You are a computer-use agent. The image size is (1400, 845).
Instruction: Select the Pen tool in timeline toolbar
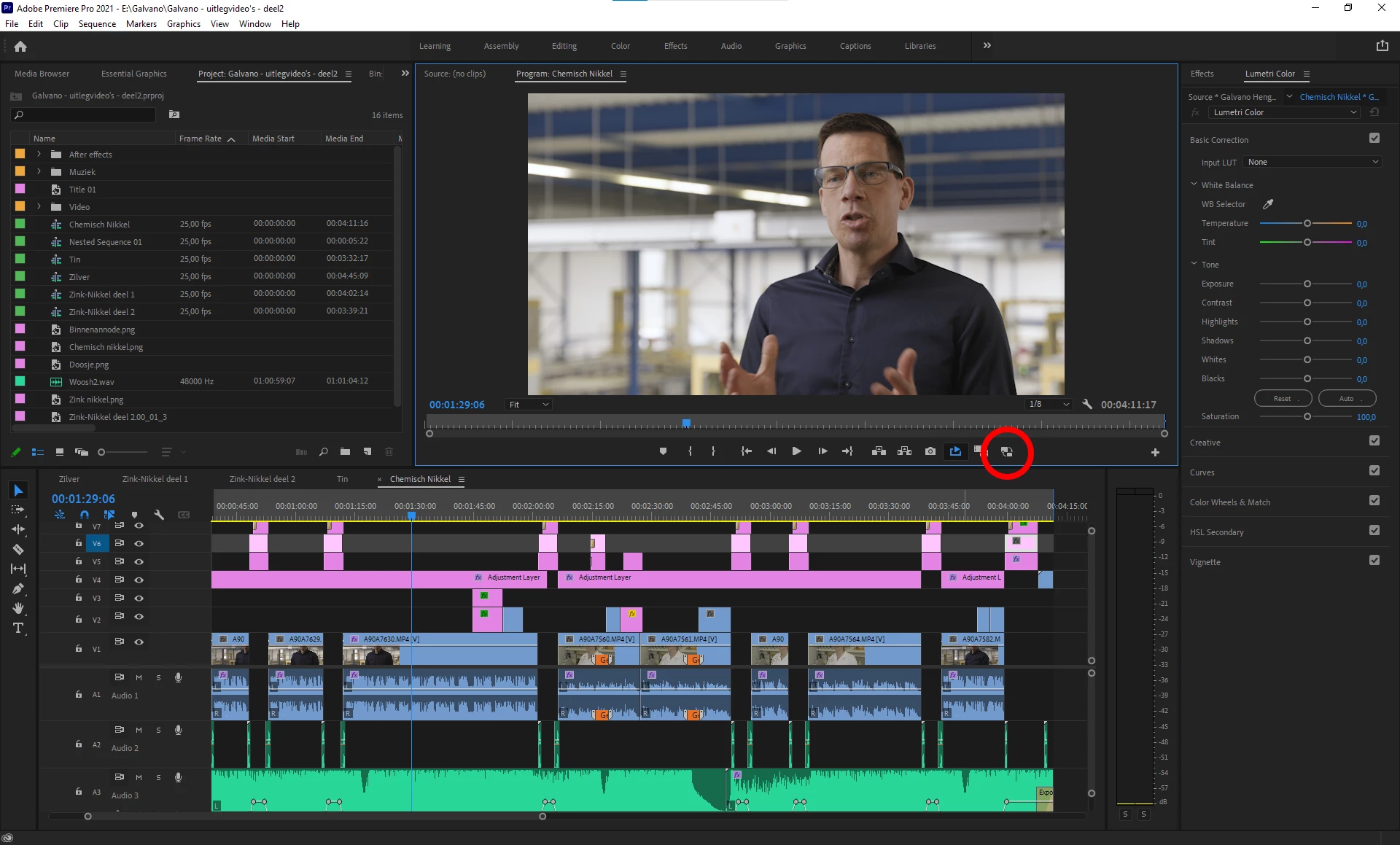pyautogui.click(x=18, y=588)
